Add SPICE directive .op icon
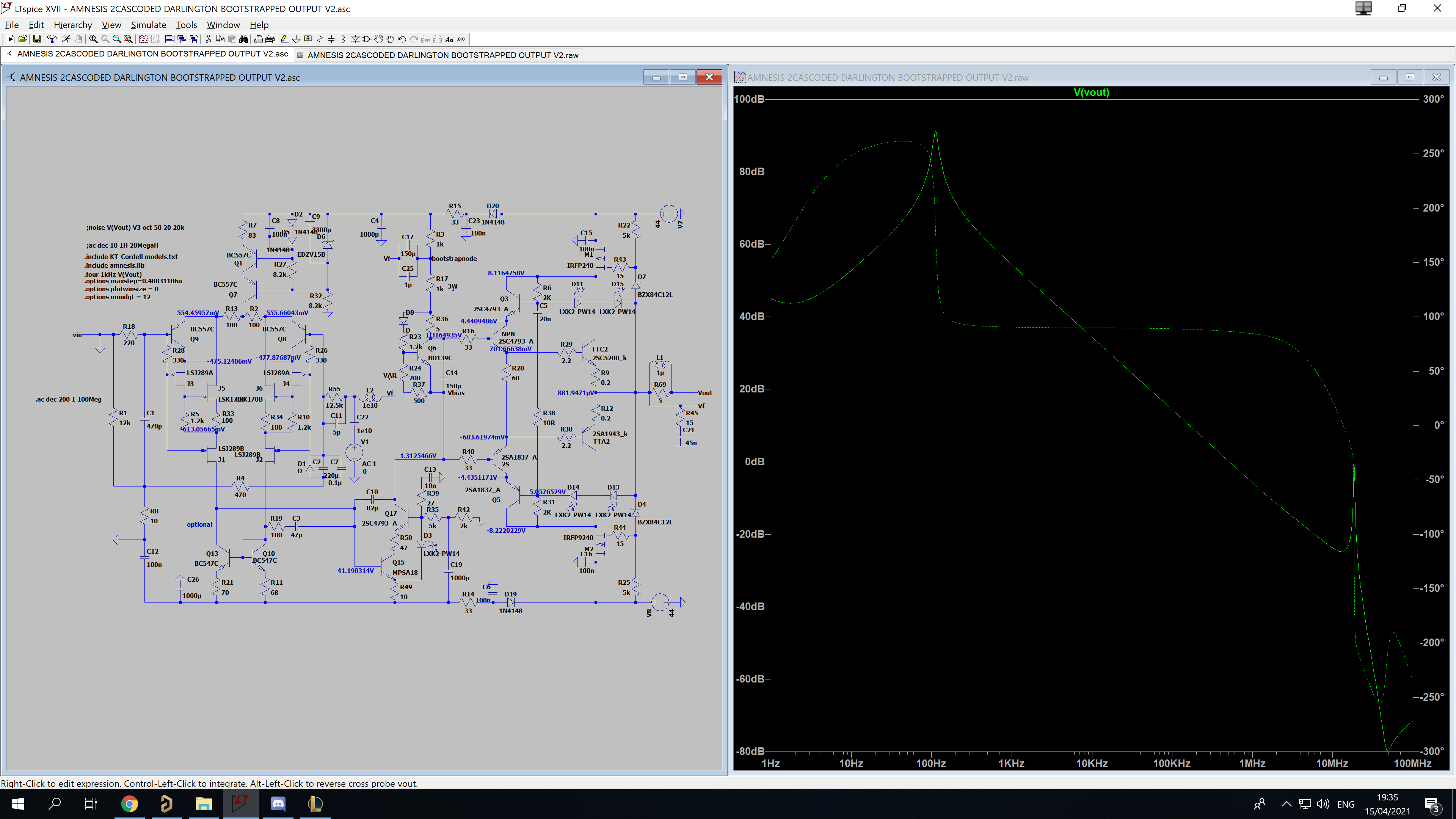 (461, 39)
